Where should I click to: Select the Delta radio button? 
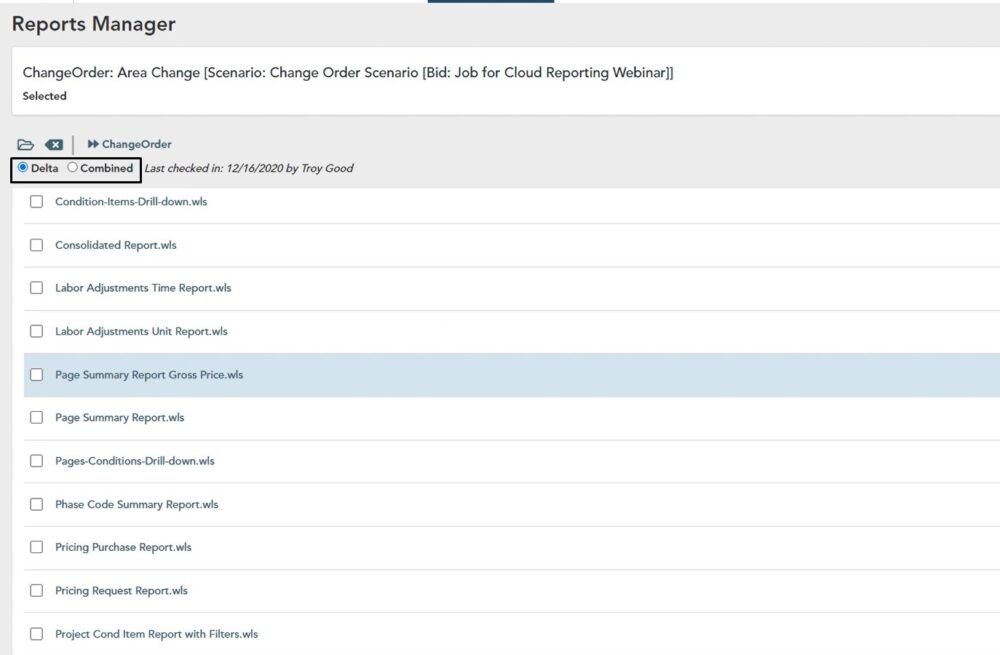pos(23,167)
